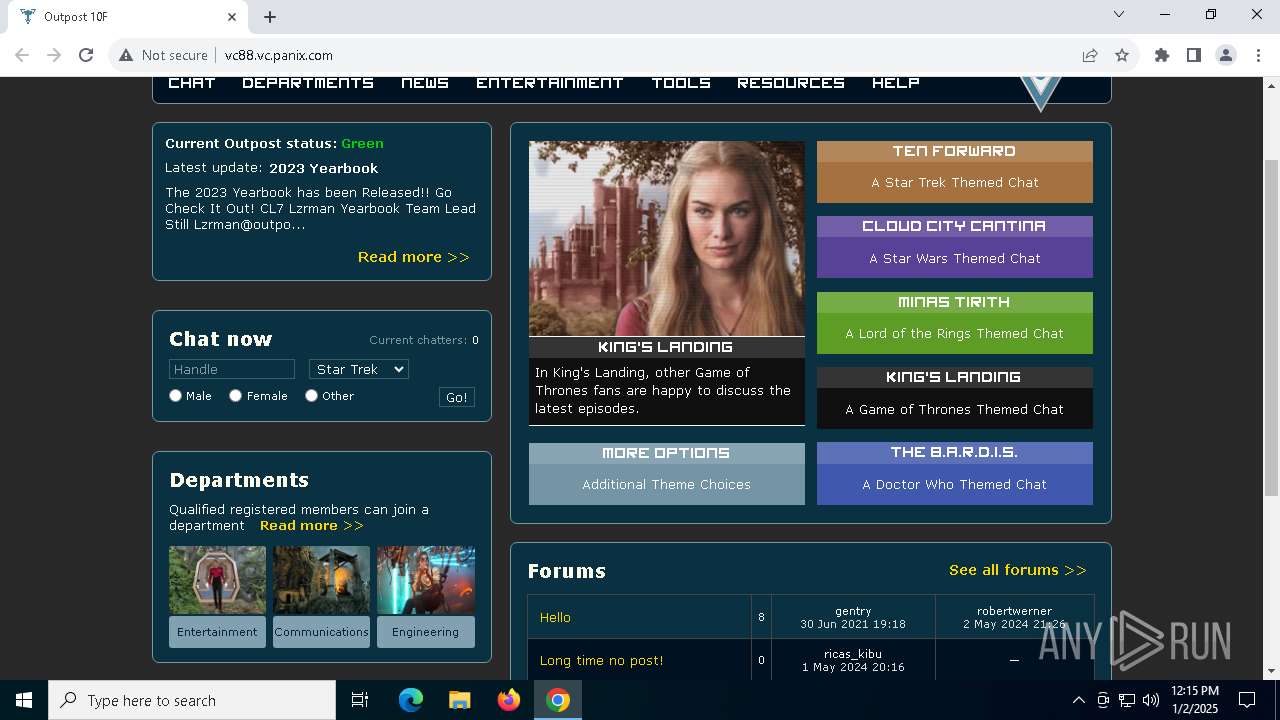This screenshot has width=1280, height=720.
Task: Open Task View in the taskbar
Action: pyautogui.click(x=360, y=700)
